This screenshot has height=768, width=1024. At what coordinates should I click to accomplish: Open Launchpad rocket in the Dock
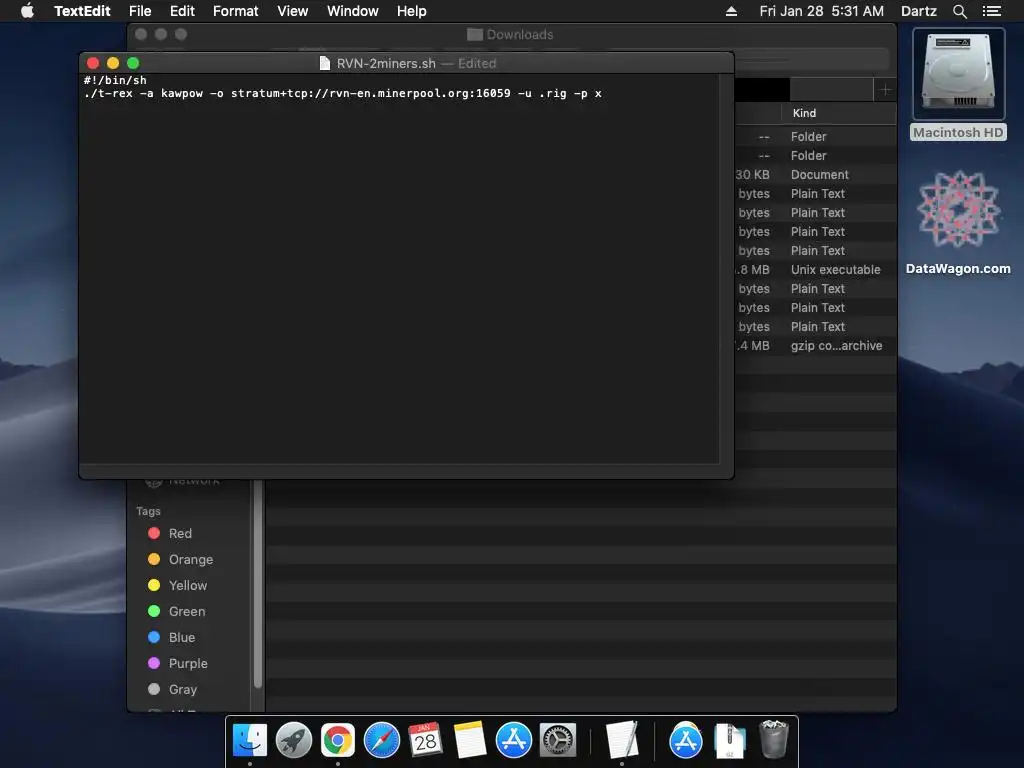(x=294, y=741)
